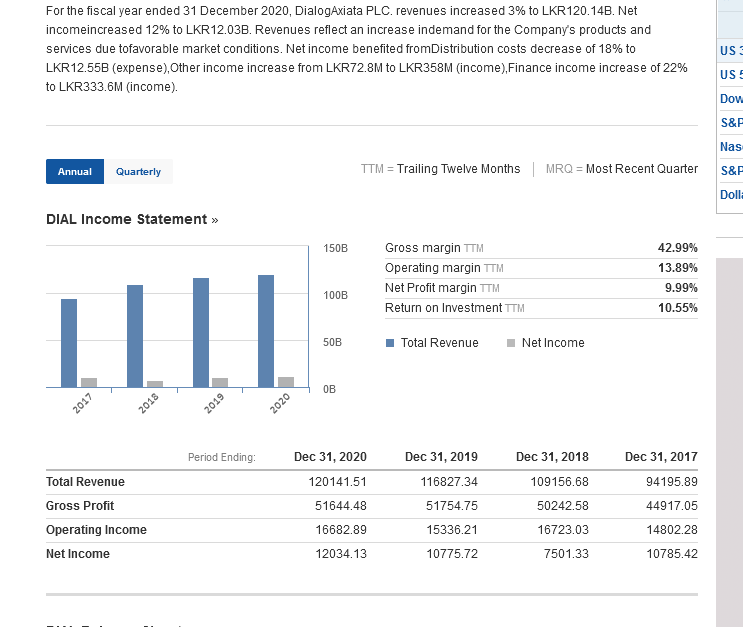Click the 2018 Total Revenue bar
This screenshot has width=743, height=627.
pos(135,336)
